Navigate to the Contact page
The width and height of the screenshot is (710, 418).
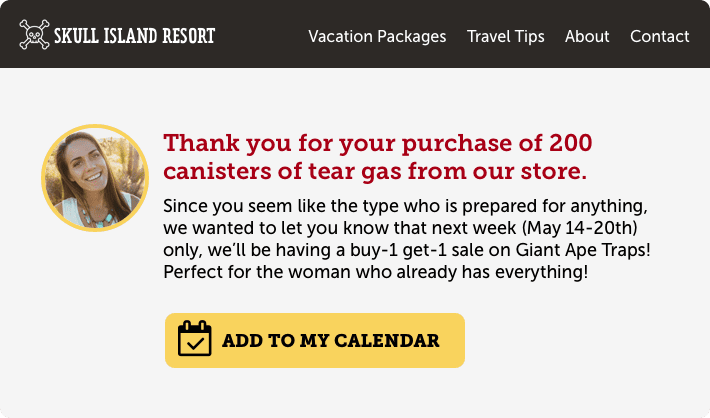click(659, 36)
